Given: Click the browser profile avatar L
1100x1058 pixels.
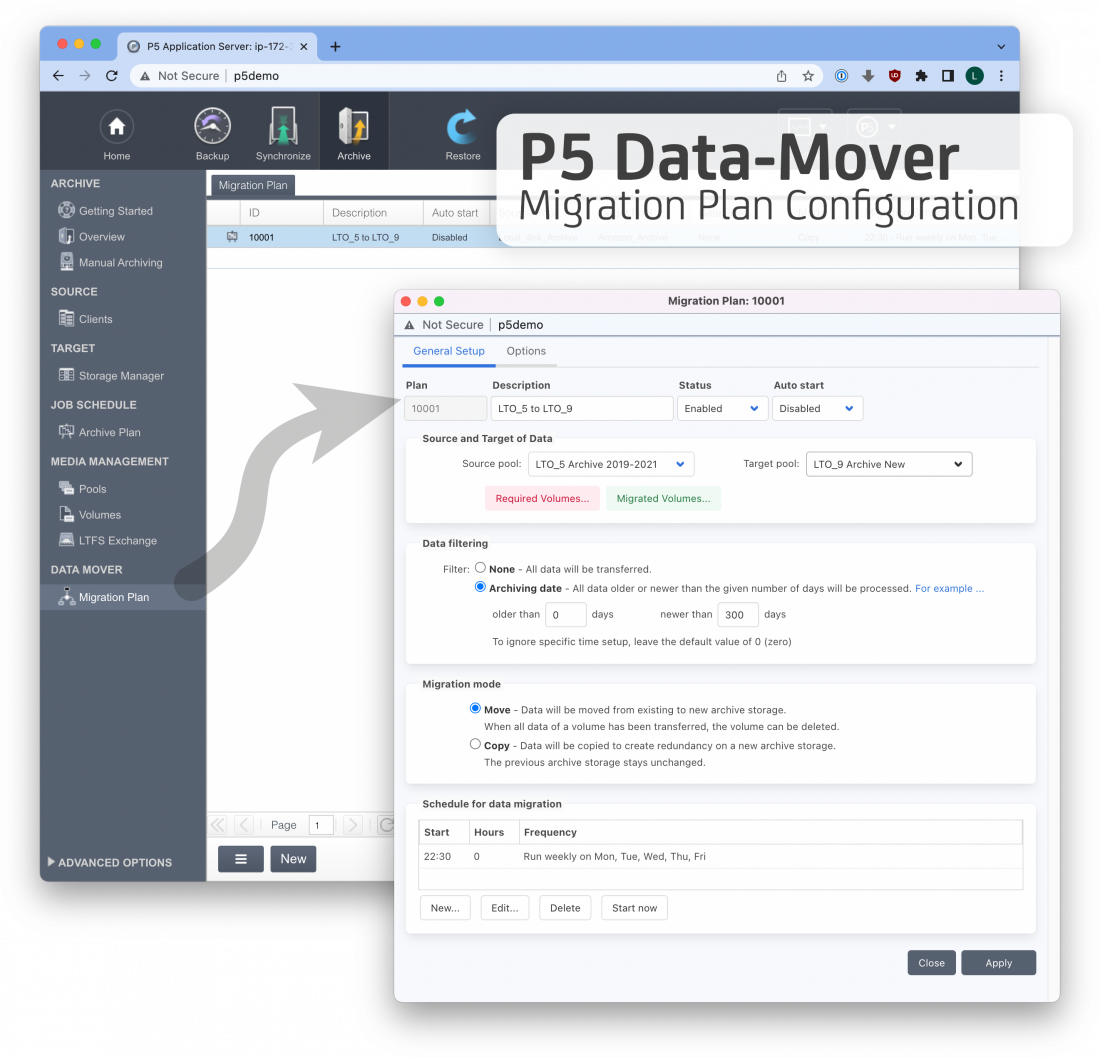Looking at the screenshot, I should [x=974, y=76].
